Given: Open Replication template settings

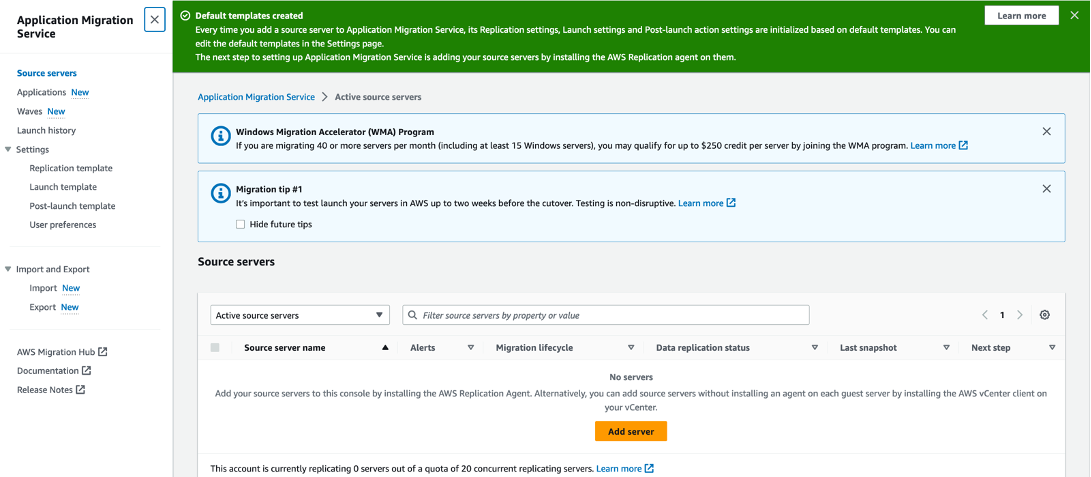Looking at the screenshot, I should pos(71,168).
